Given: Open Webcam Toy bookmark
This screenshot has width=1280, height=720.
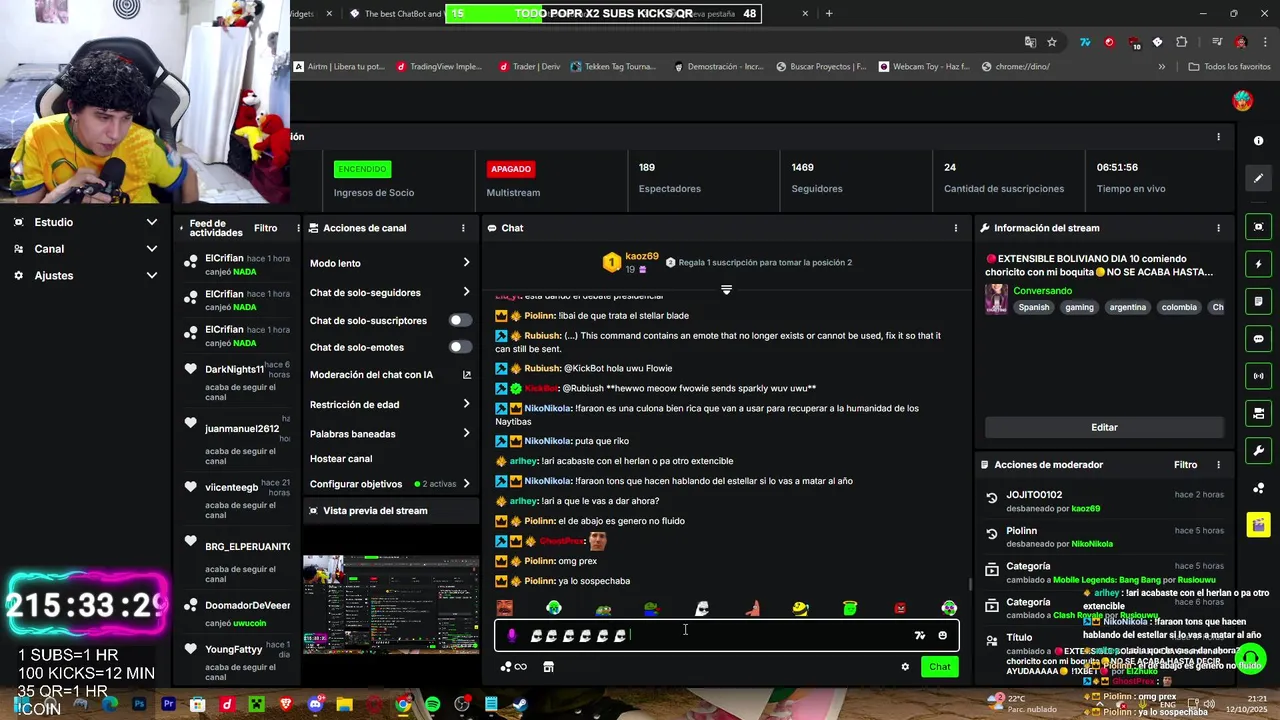Looking at the screenshot, I should 924,67.
